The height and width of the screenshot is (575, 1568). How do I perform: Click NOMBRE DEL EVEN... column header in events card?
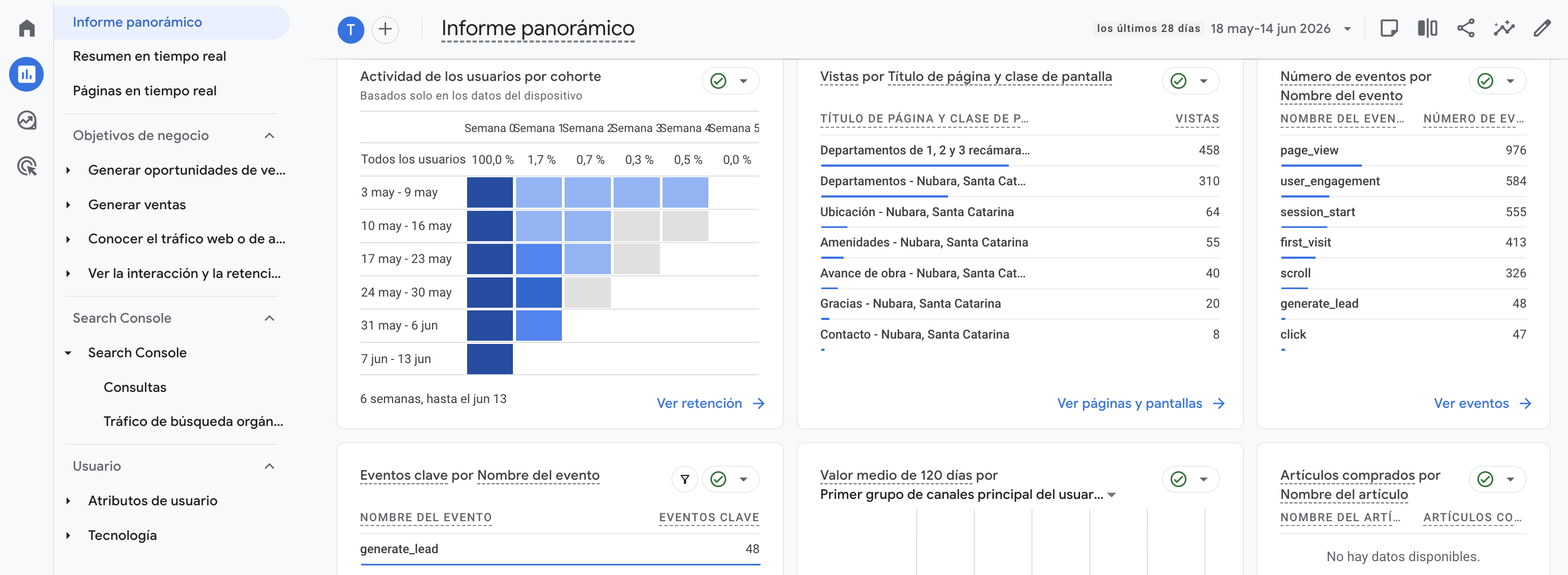[1342, 119]
